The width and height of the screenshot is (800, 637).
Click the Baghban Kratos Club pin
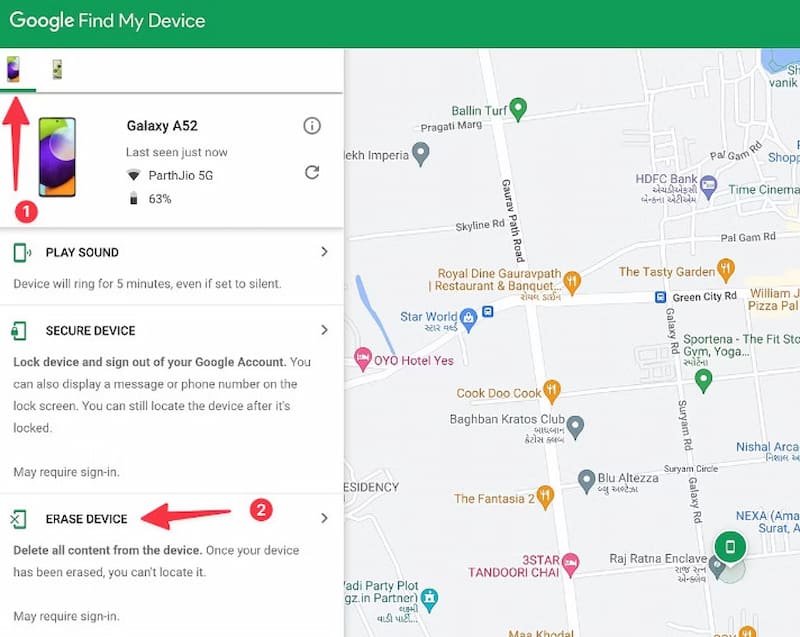pyautogui.click(x=575, y=427)
